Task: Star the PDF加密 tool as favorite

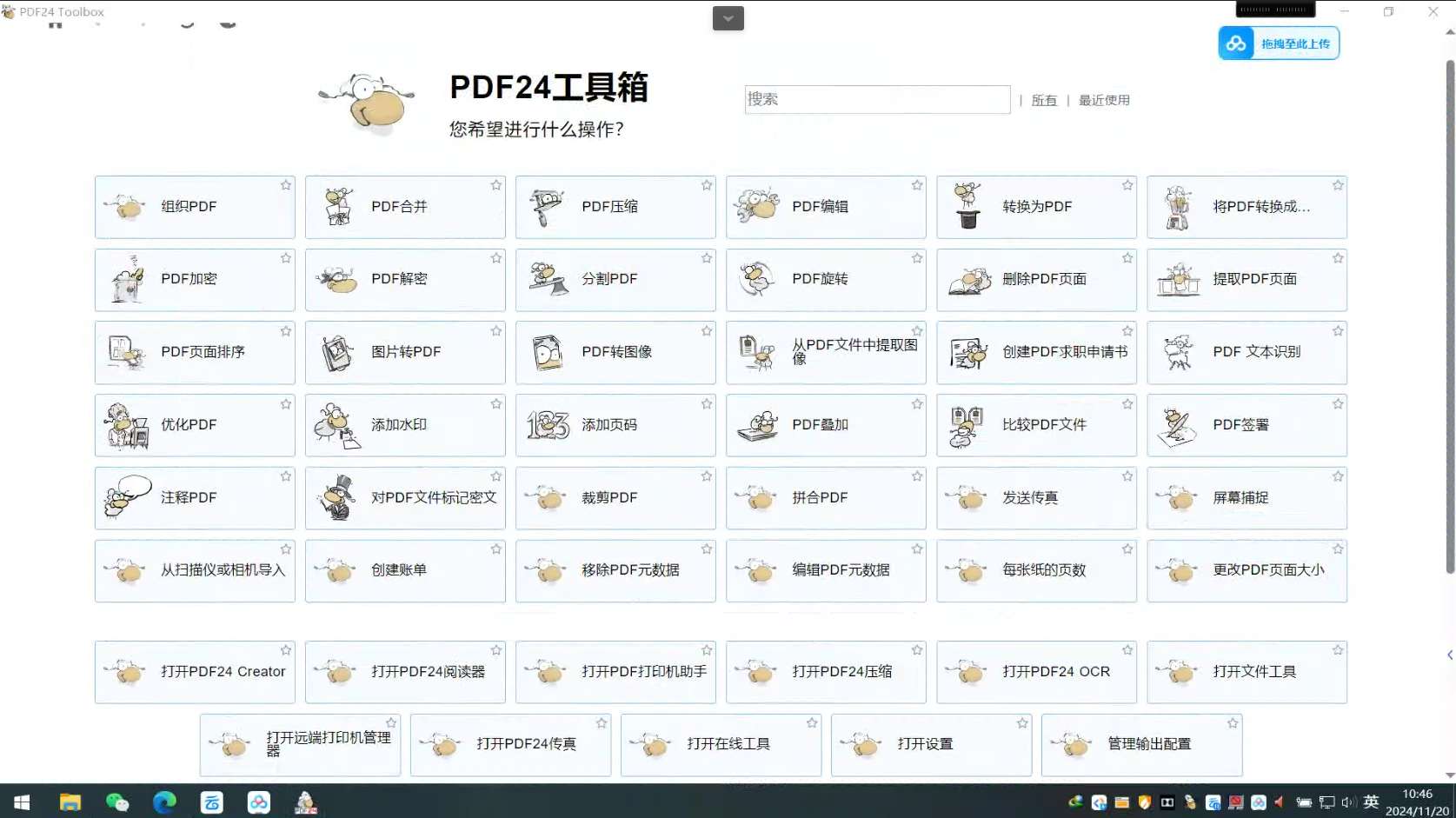Action: (x=285, y=258)
